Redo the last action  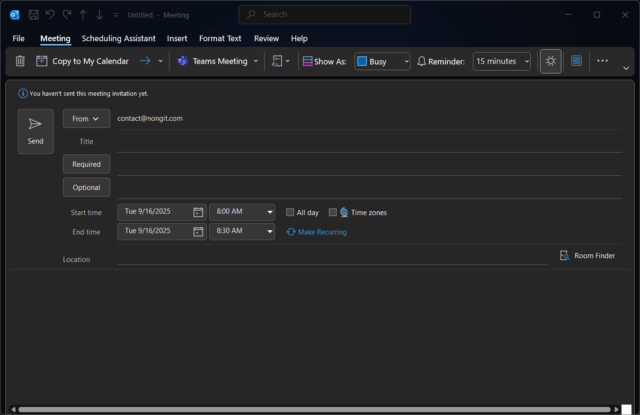point(67,15)
